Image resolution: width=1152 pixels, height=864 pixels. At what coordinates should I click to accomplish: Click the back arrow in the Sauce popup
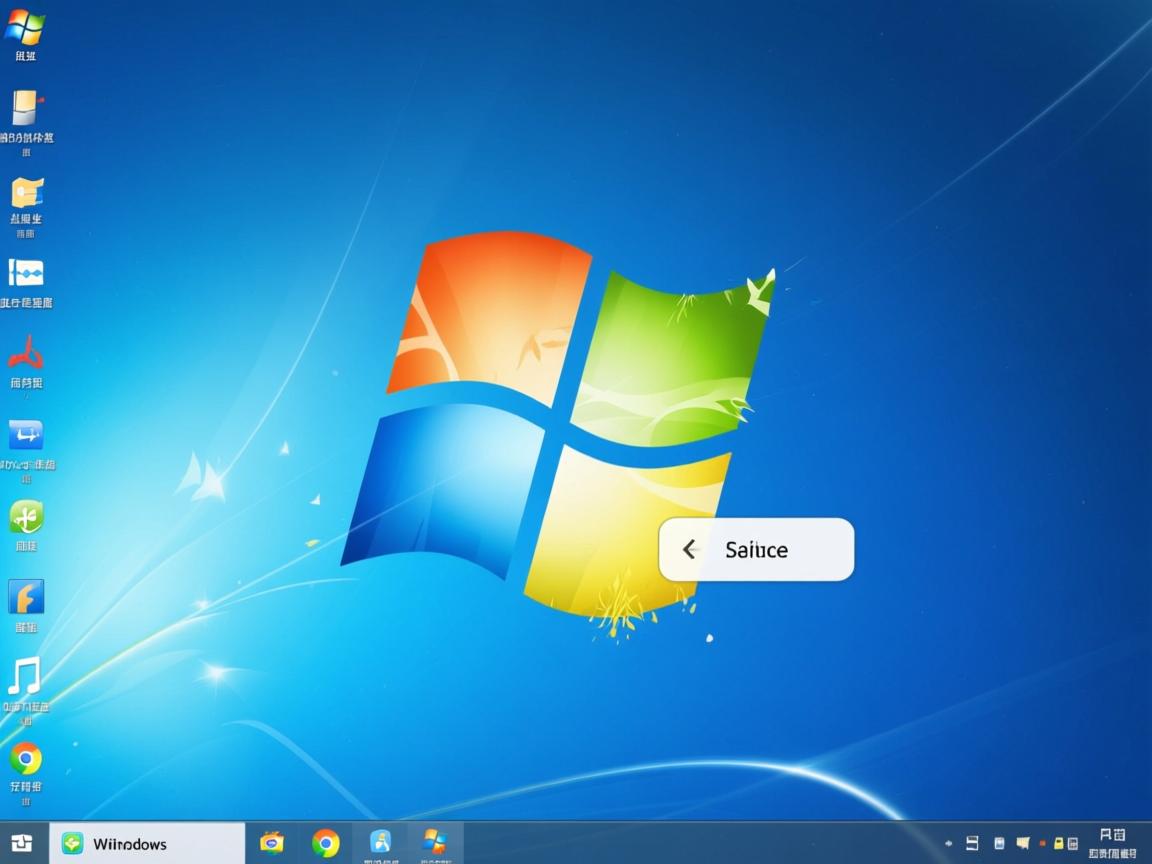[x=689, y=549]
